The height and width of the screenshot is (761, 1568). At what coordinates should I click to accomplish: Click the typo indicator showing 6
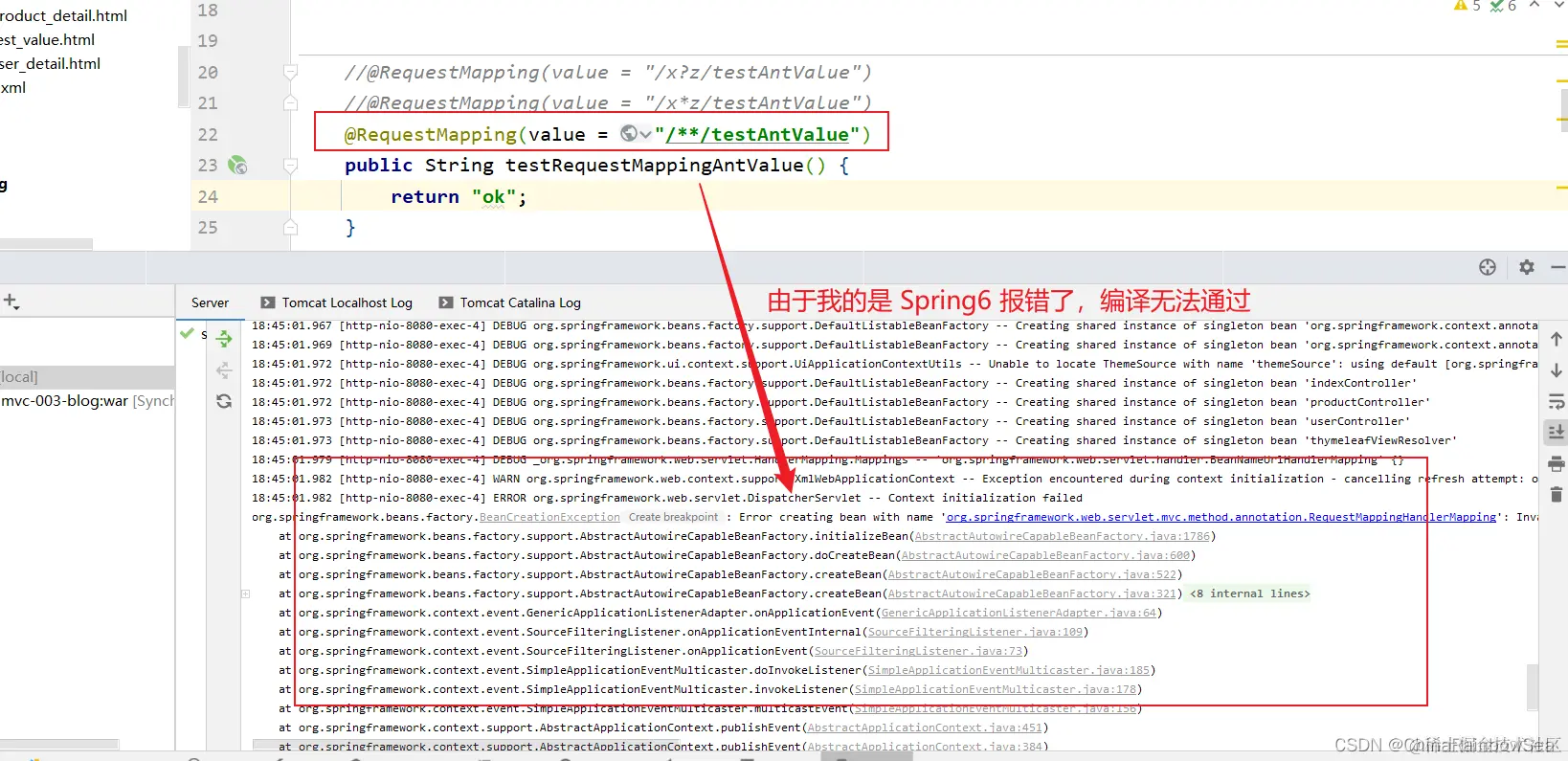1503,6
